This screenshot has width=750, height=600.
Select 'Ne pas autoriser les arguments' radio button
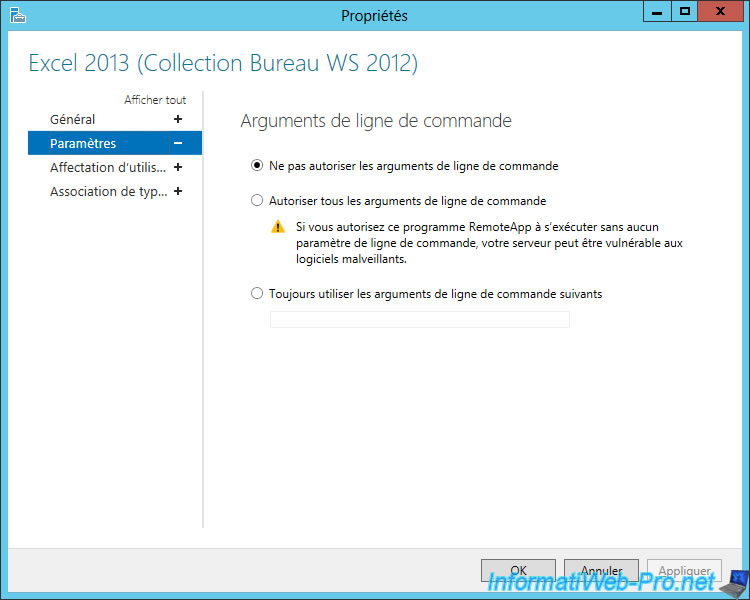click(x=257, y=166)
